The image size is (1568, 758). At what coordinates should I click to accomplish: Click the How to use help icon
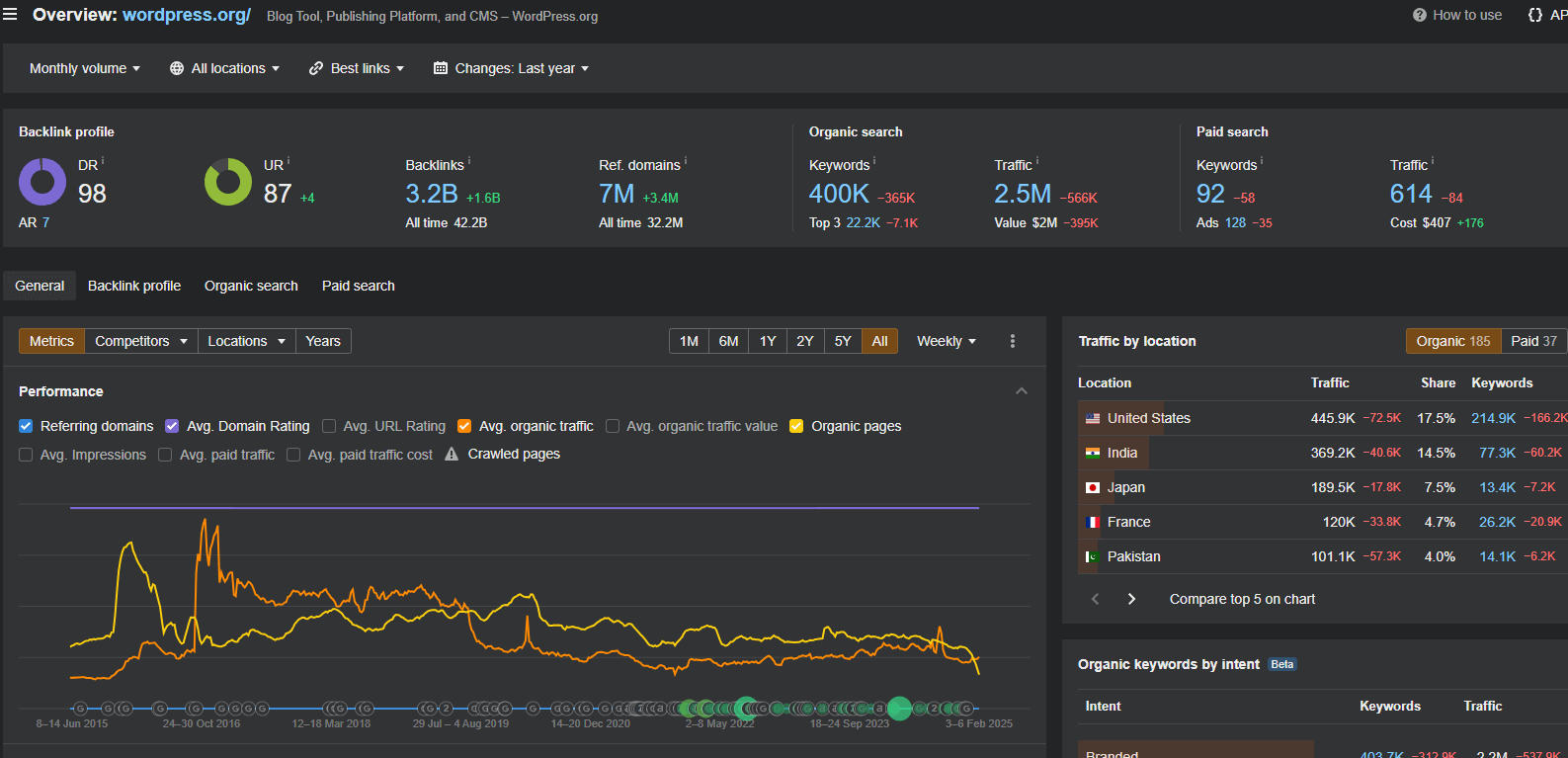(1420, 15)
